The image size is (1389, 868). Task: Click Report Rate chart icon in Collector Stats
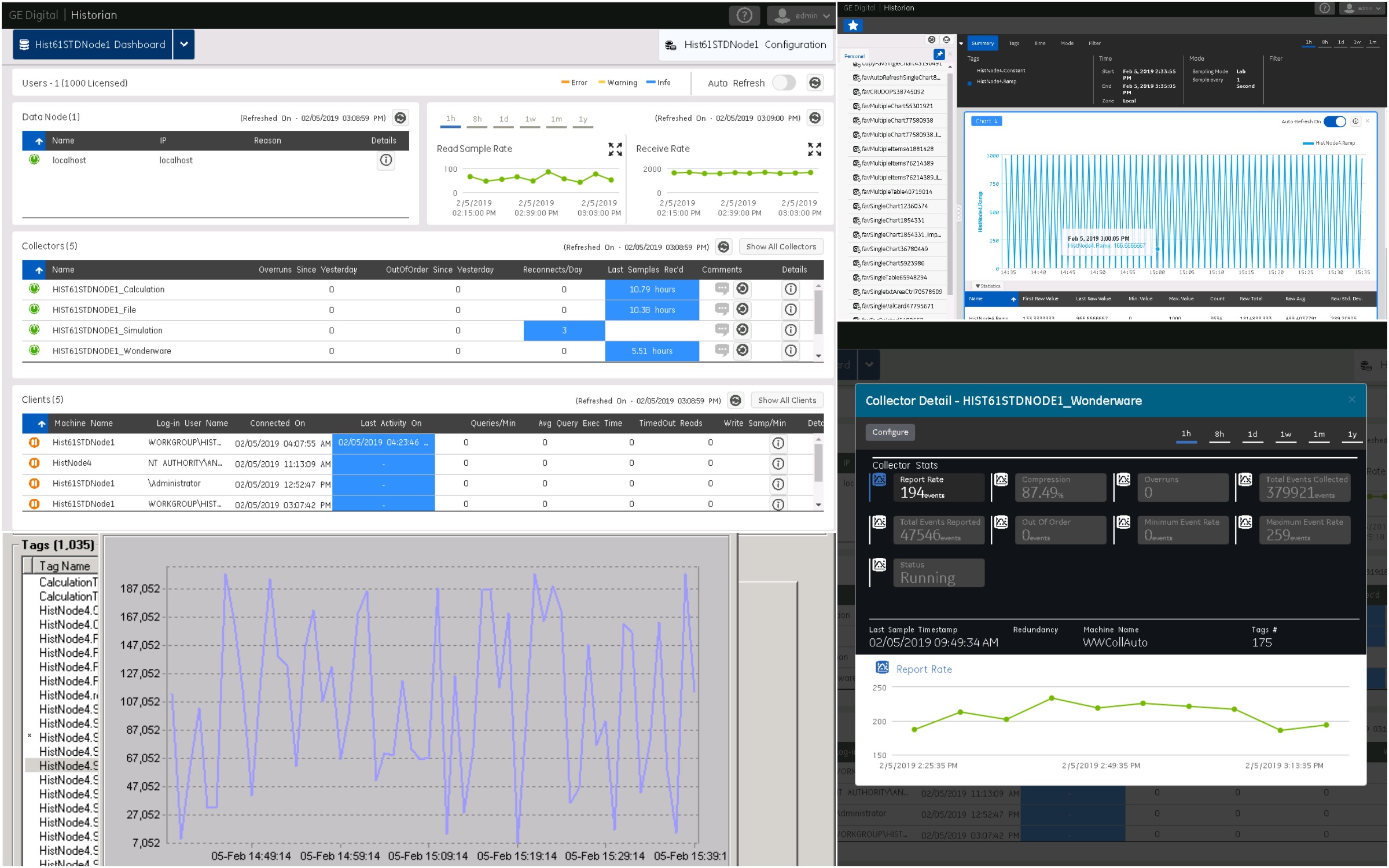click(880, 480)
